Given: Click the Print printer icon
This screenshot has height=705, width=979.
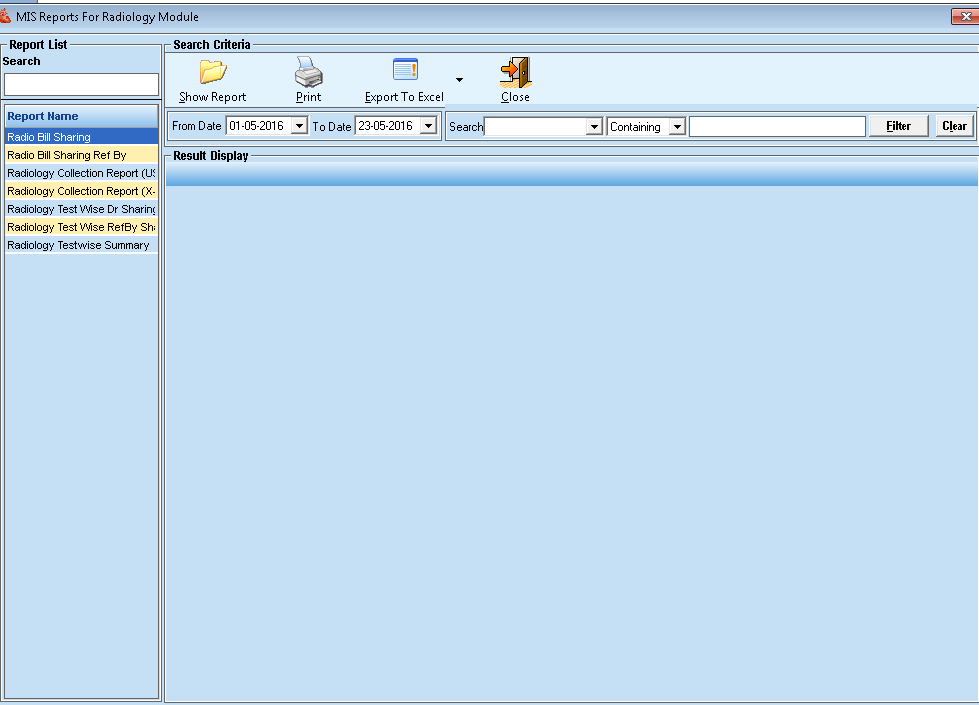Looking at the screenshot, I should (x=308, y=72).
